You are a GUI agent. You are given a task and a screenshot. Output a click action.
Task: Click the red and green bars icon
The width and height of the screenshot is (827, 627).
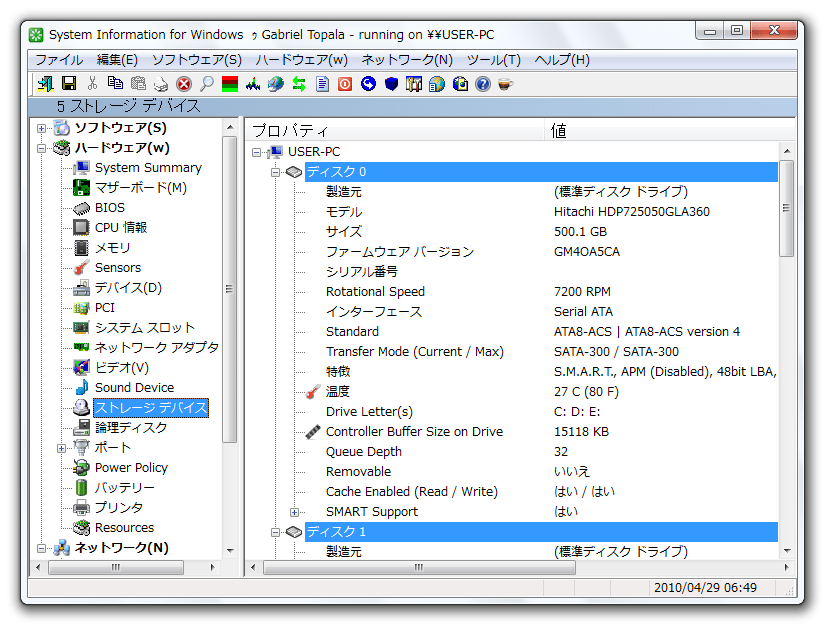click(x=230, y=84)
